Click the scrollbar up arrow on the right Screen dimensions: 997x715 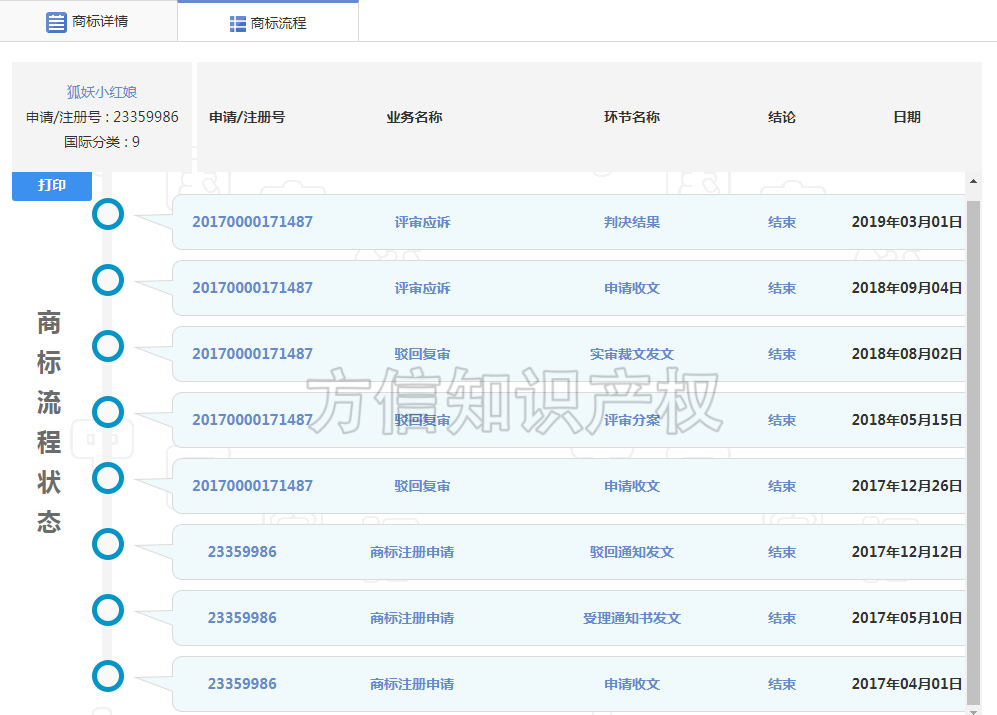972,181
